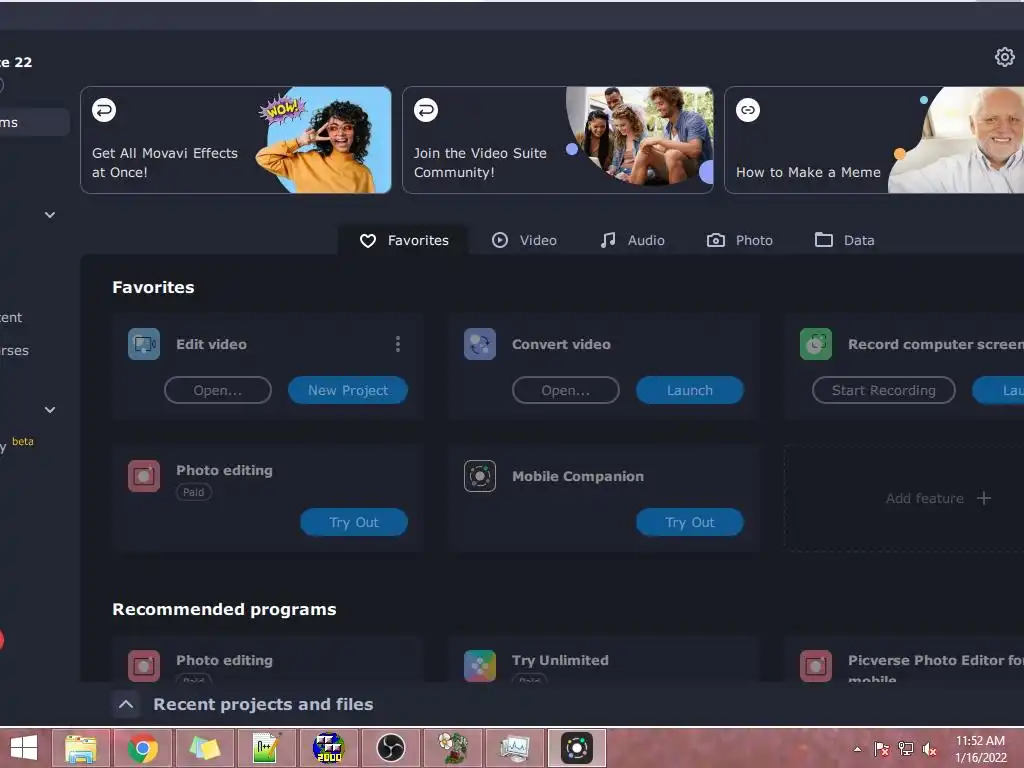
Task: Click the Try Unlimited colorful icon
Action: click(x=480, y=665)
